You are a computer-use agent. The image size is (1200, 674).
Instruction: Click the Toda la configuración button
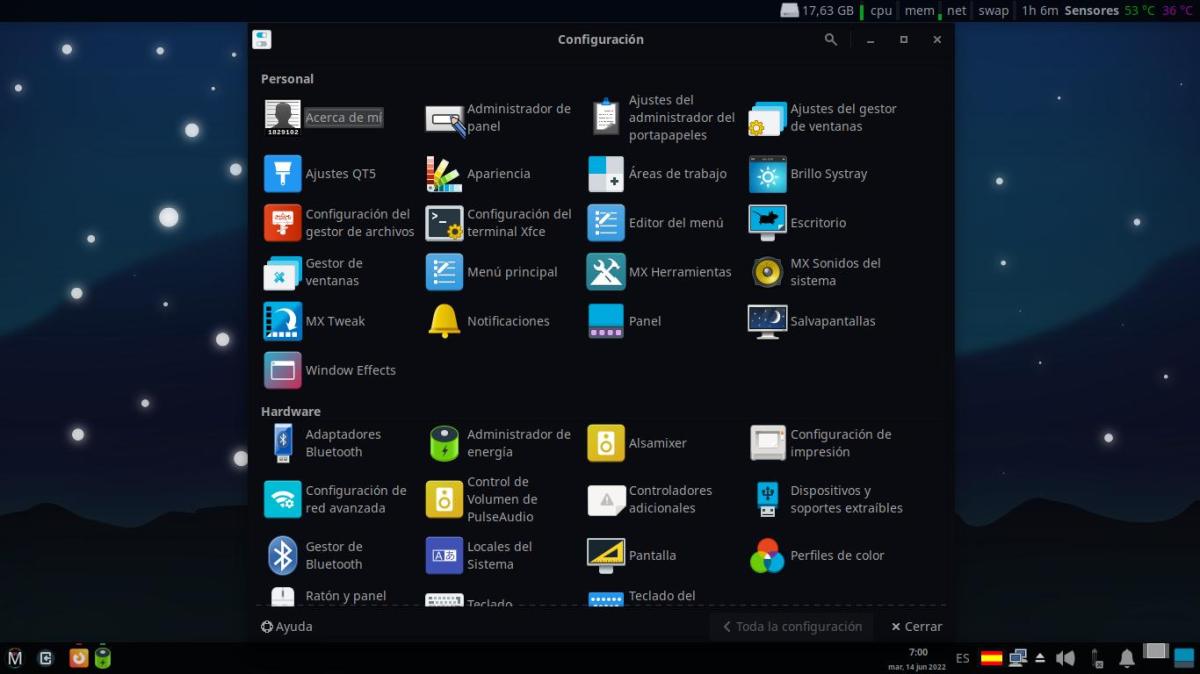791,627
